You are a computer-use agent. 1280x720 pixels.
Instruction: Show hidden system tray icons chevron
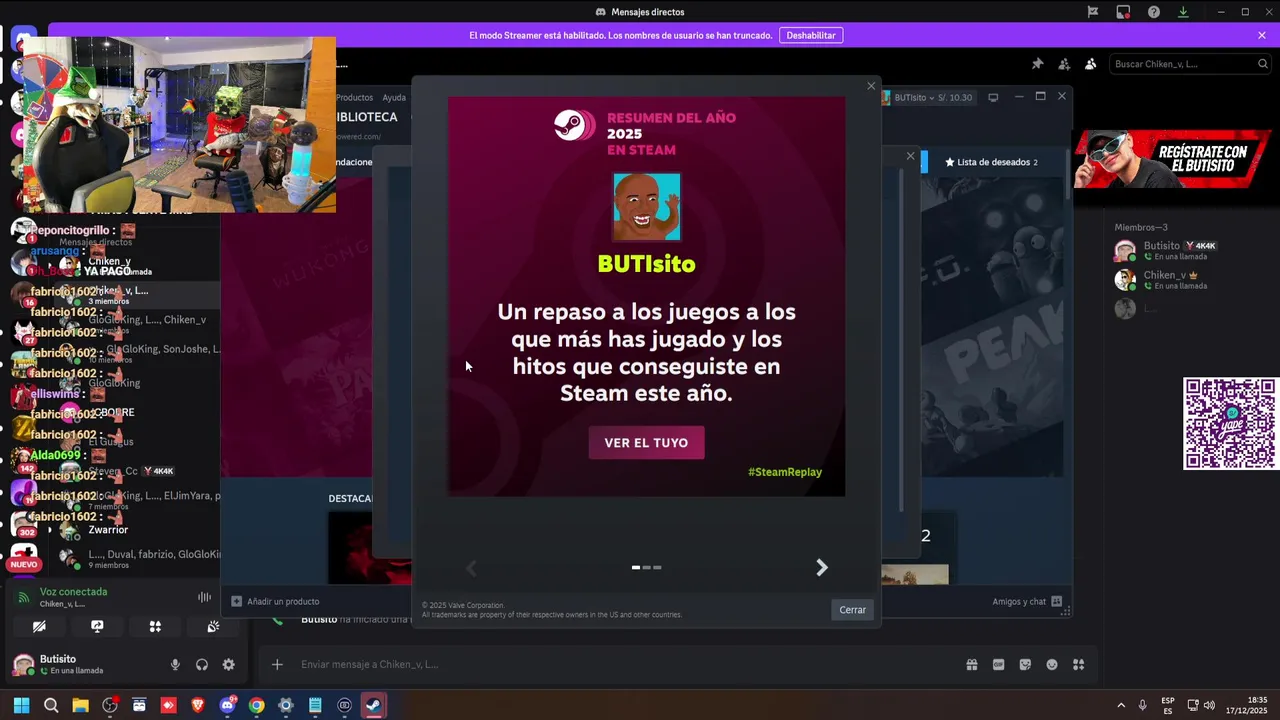coord(1121,705)
